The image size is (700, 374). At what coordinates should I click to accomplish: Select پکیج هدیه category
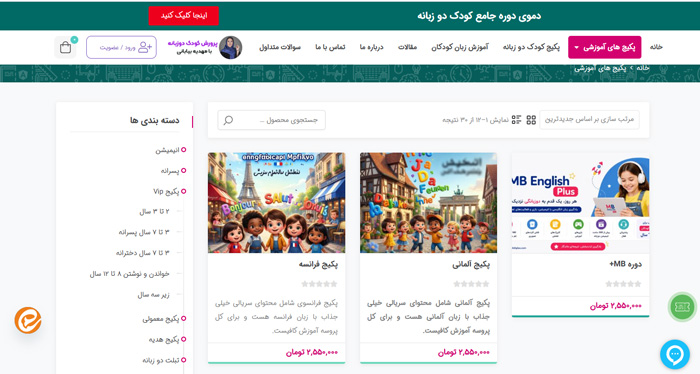tap(164, 339)
